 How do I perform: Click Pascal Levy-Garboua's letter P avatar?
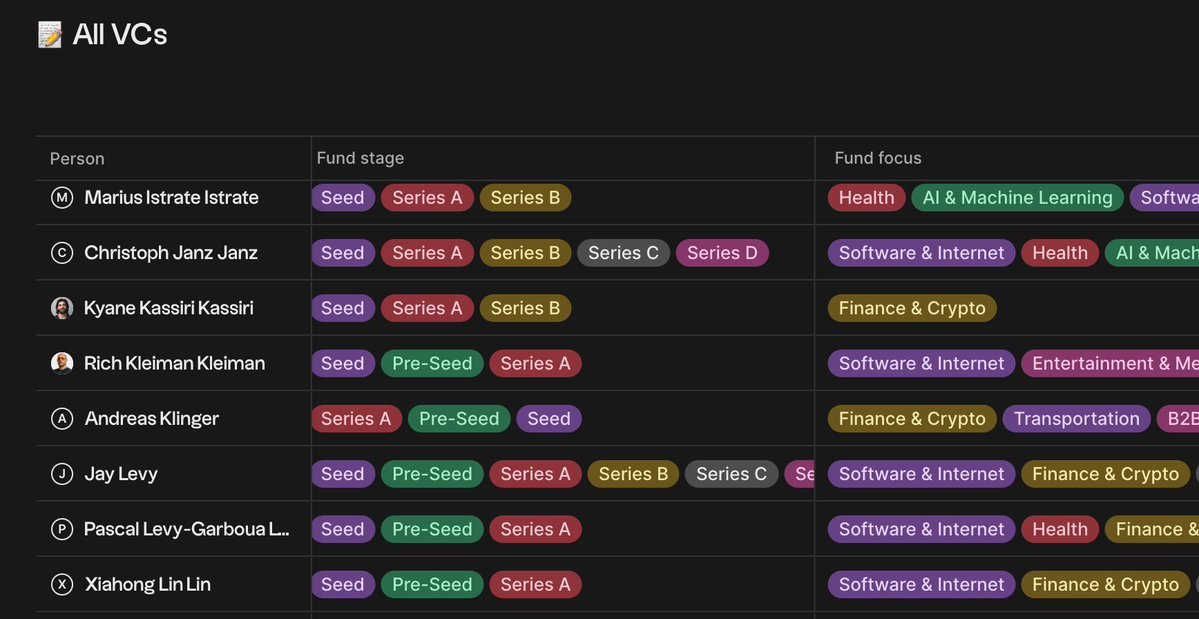tap(62, 529)
